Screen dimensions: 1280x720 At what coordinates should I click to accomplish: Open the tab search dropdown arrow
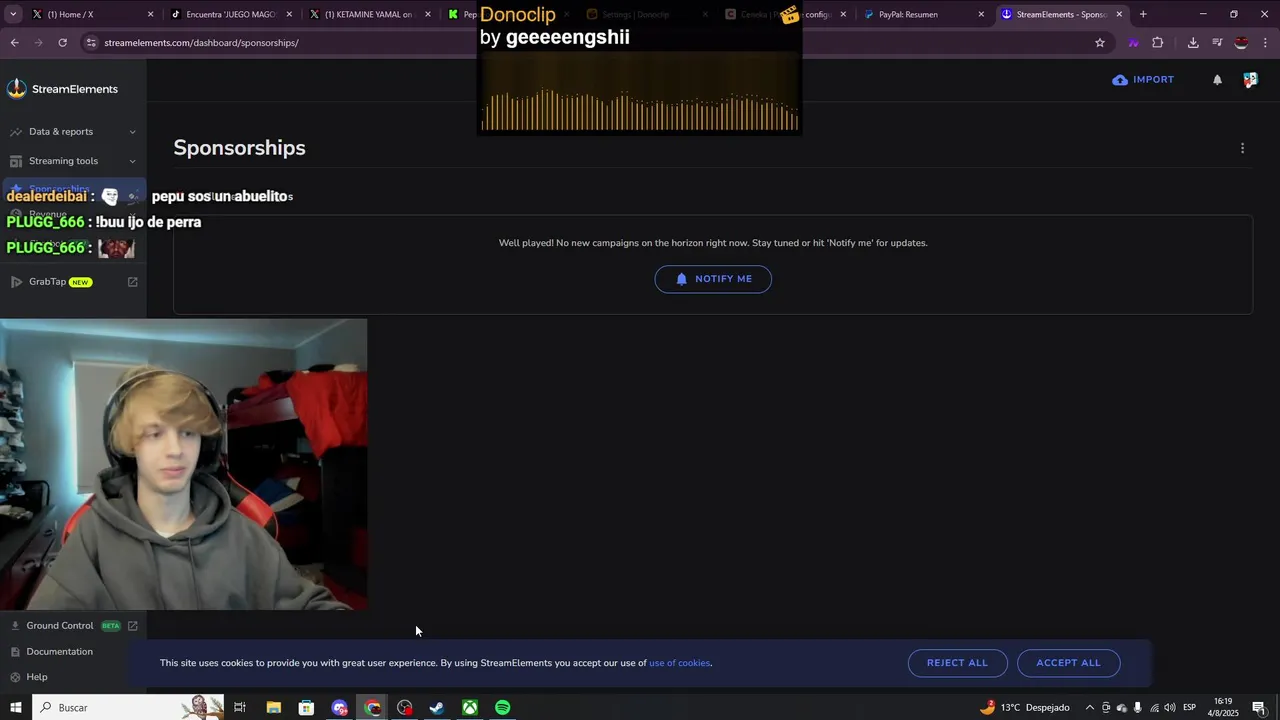pyautogui.click(x=13, y=14)
